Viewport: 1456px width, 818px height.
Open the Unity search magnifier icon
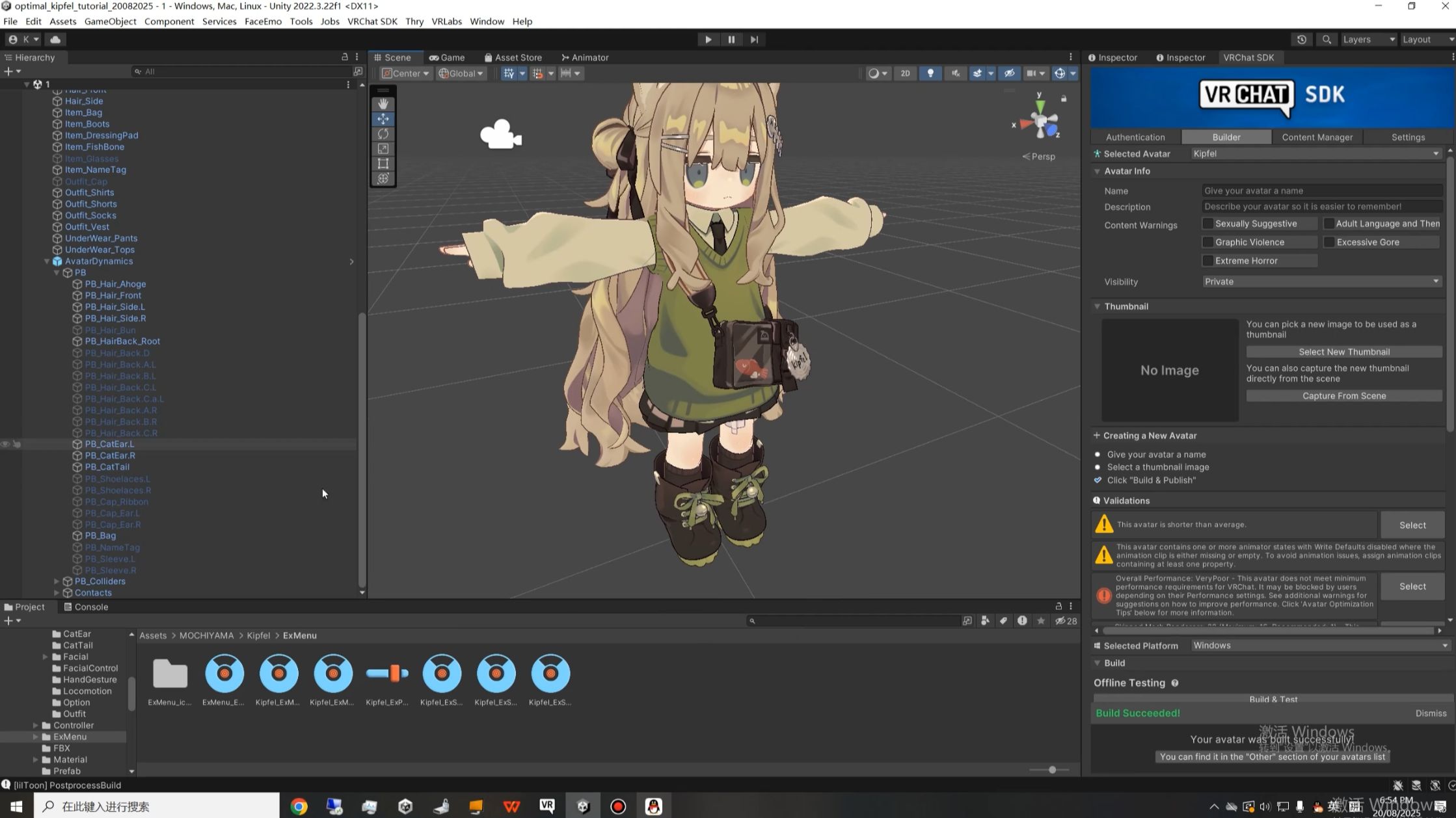coord(1327,40)
